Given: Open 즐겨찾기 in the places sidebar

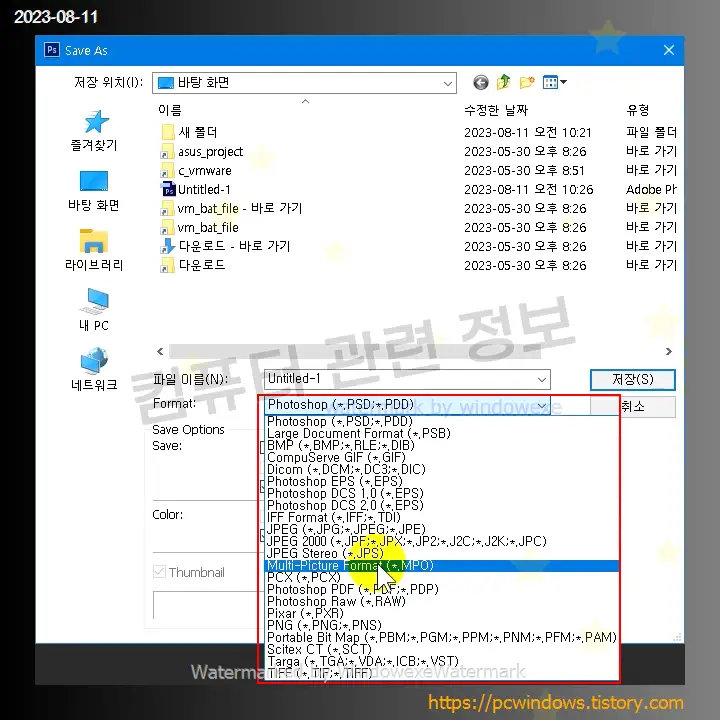Looking at the screenshot, I should 94,131.
